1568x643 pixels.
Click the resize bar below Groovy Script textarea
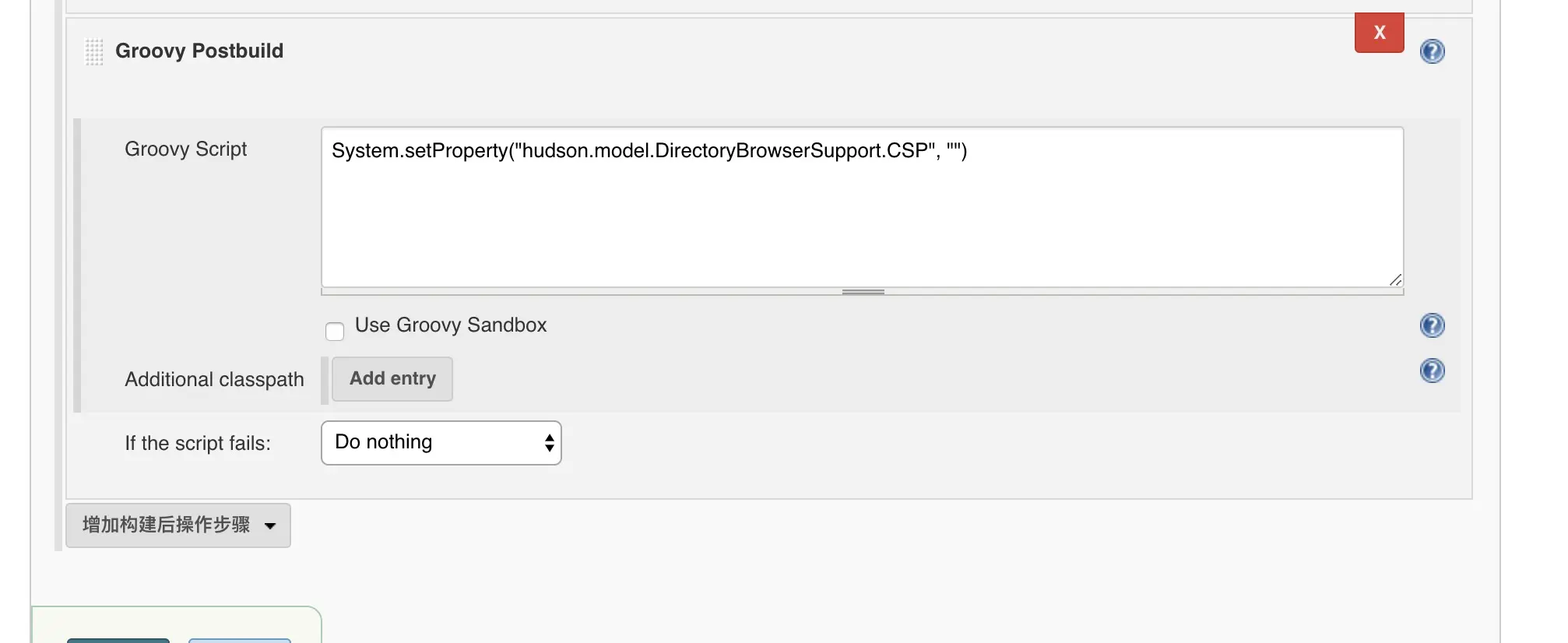coord(863,292)
